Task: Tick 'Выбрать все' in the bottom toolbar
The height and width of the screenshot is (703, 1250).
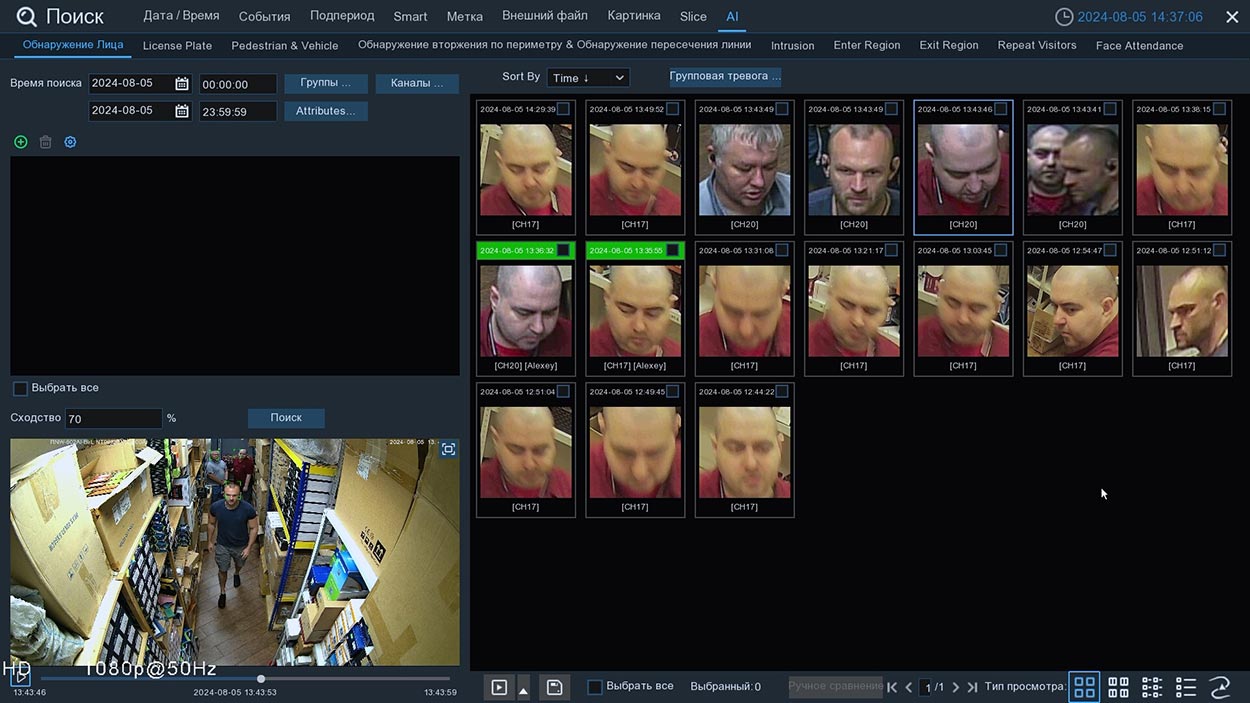Action: click(595, 687)
